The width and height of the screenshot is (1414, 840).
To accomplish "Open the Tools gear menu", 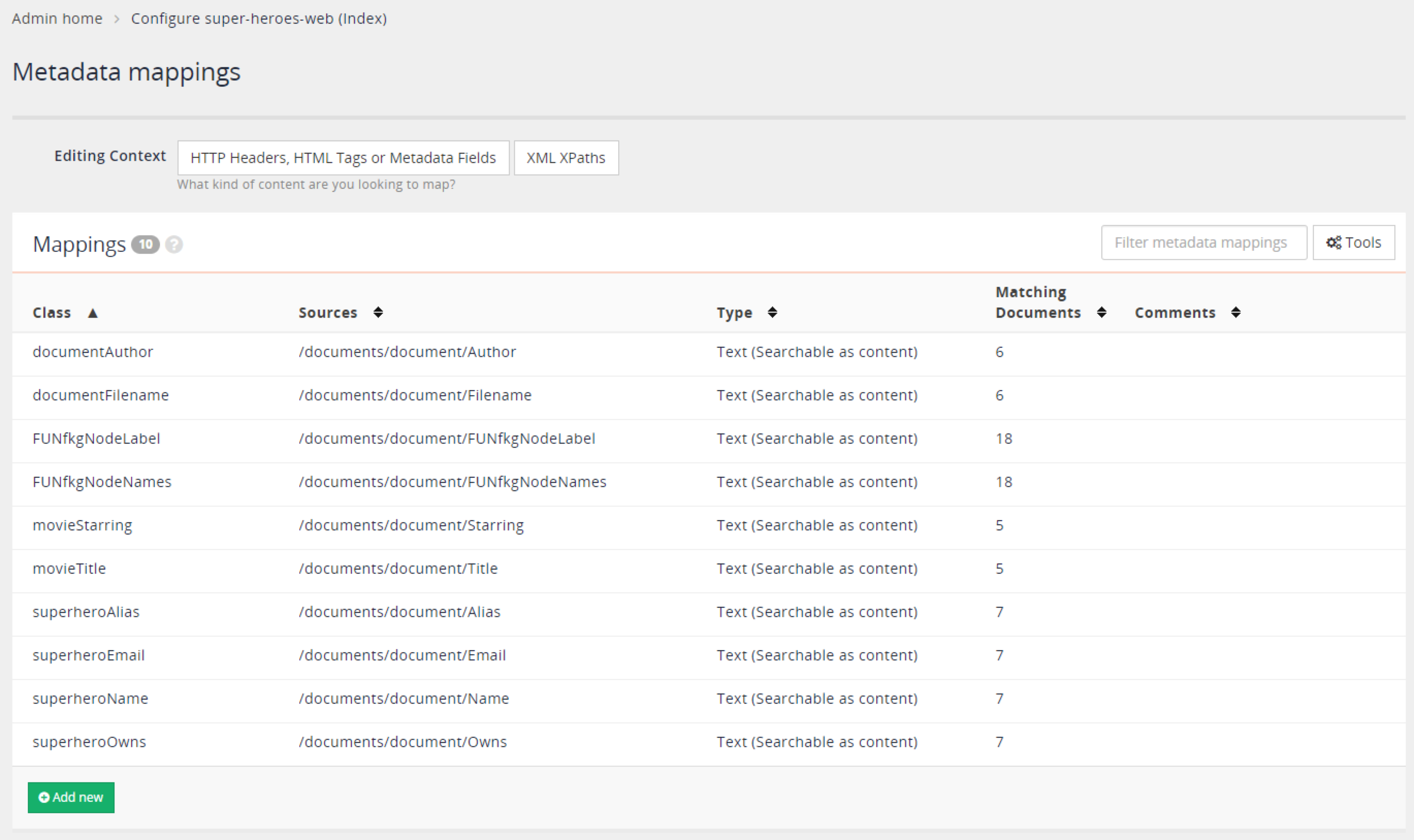I will pos(1354,243).
